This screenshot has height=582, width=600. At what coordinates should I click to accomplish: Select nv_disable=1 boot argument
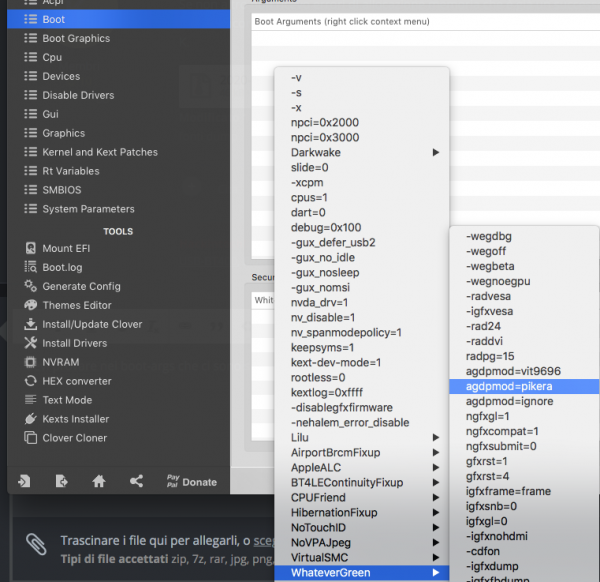click(362, 318)
